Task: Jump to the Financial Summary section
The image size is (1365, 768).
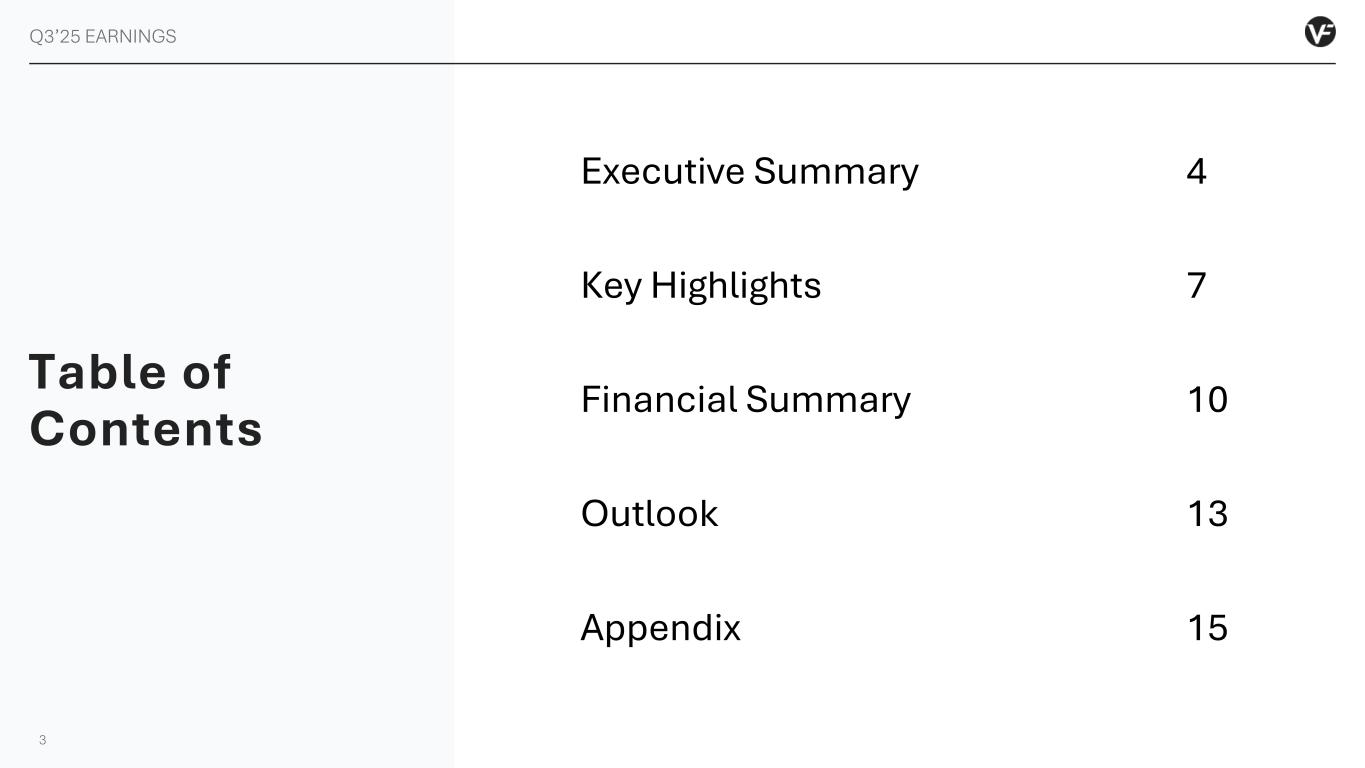Action: tap(745, 400)
